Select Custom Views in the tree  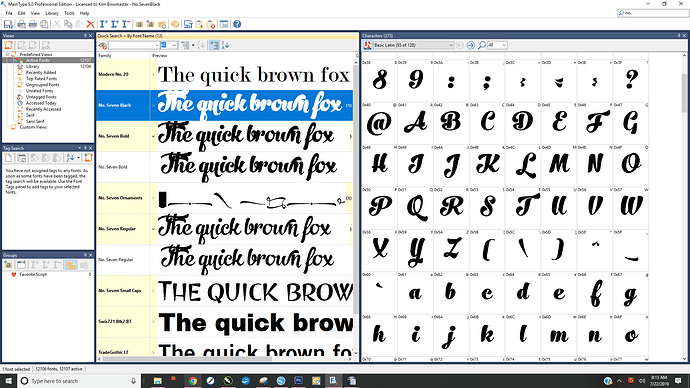pos(33,127)
